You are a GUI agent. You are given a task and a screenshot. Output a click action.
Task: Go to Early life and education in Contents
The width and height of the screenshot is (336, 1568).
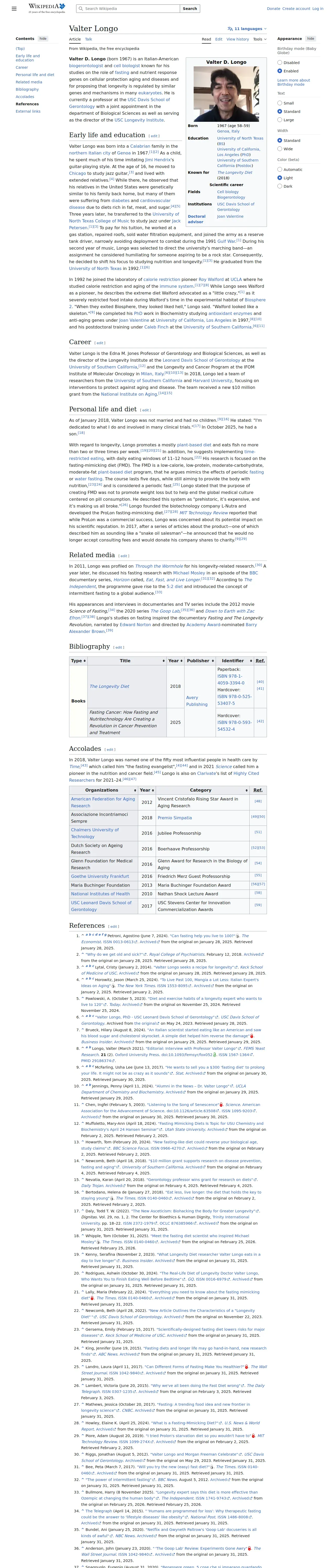click(x=27, y=58)
